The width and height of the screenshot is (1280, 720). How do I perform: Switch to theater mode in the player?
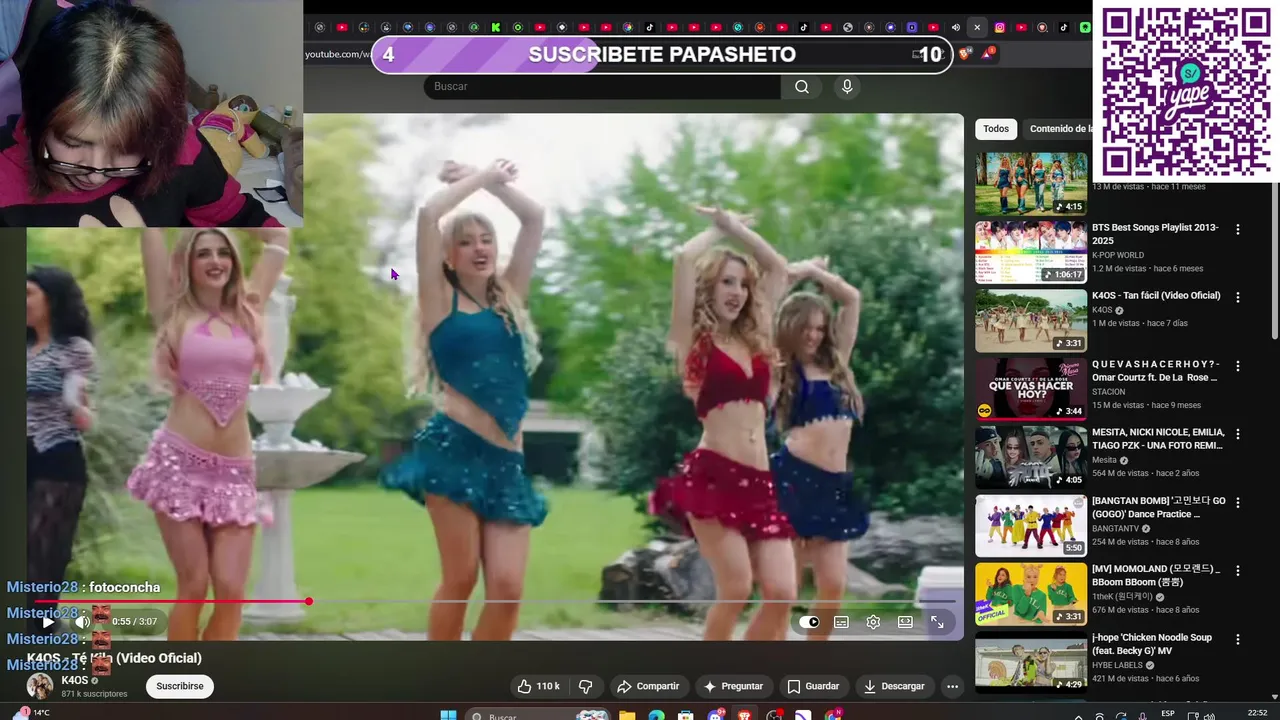point(905,622)
